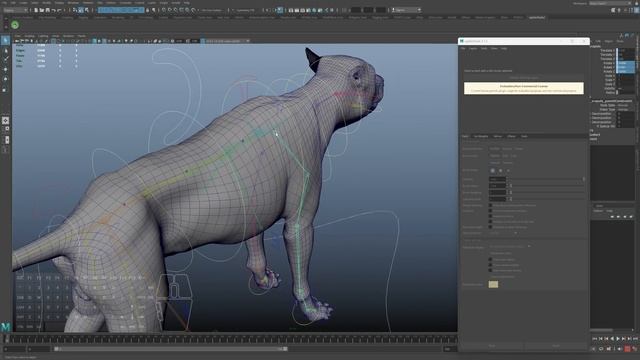This screenshot has height=360, width=640.
Task: Play the animation forwards
Action: pos(618,339)
